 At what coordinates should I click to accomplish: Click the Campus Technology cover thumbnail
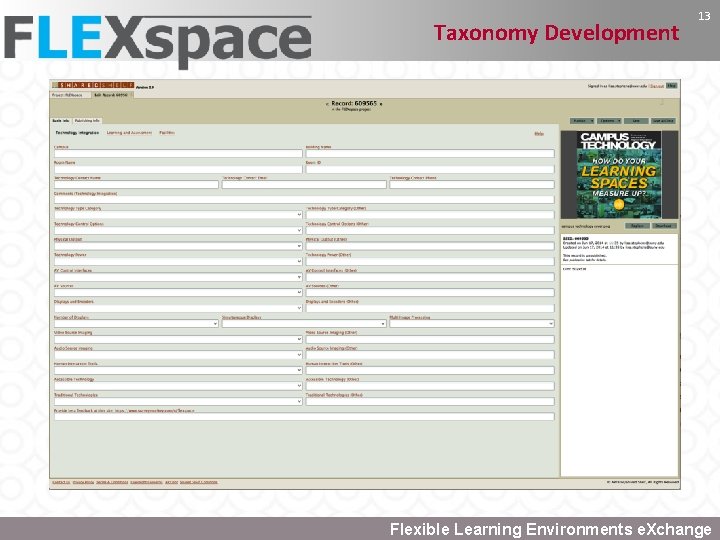pos(619,174)
